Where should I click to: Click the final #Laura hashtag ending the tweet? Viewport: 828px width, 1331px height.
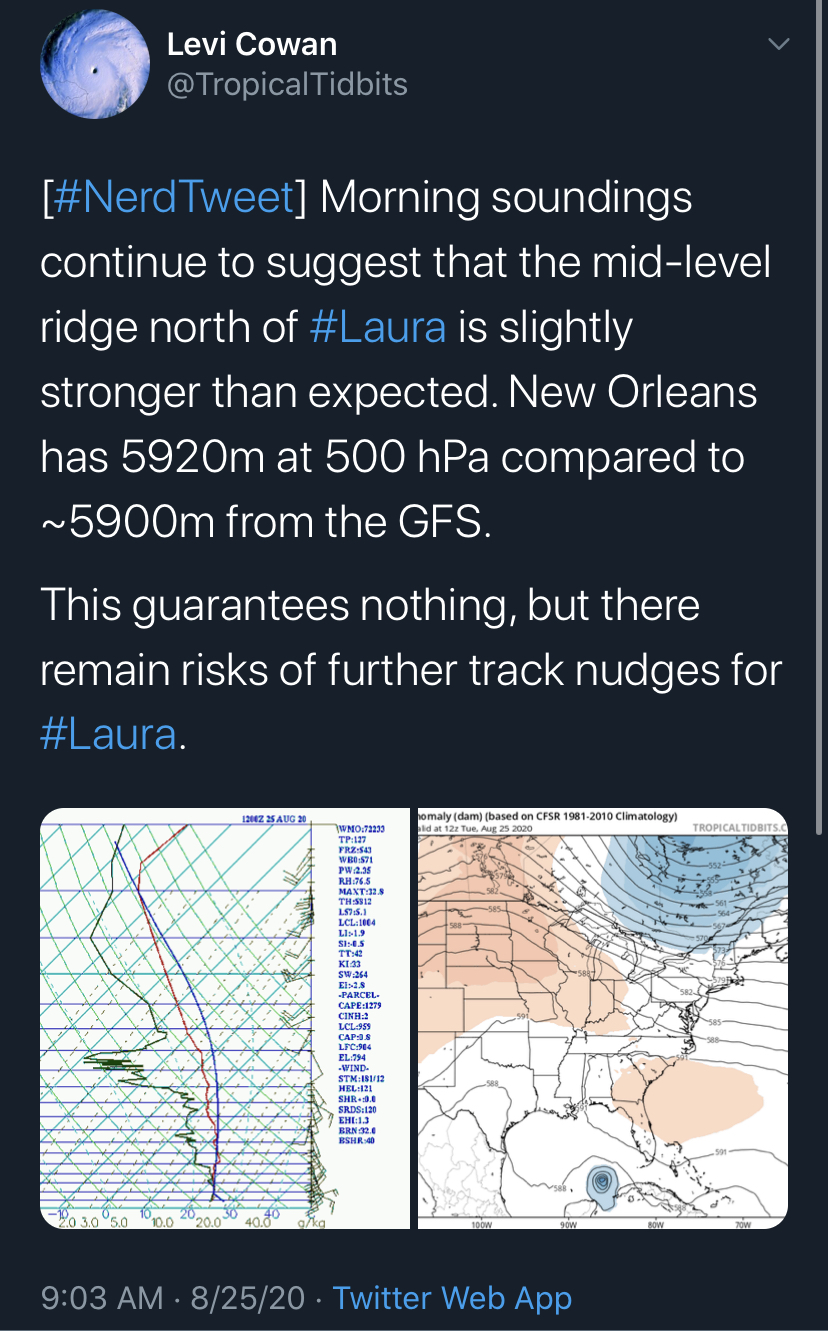[109, 734]
